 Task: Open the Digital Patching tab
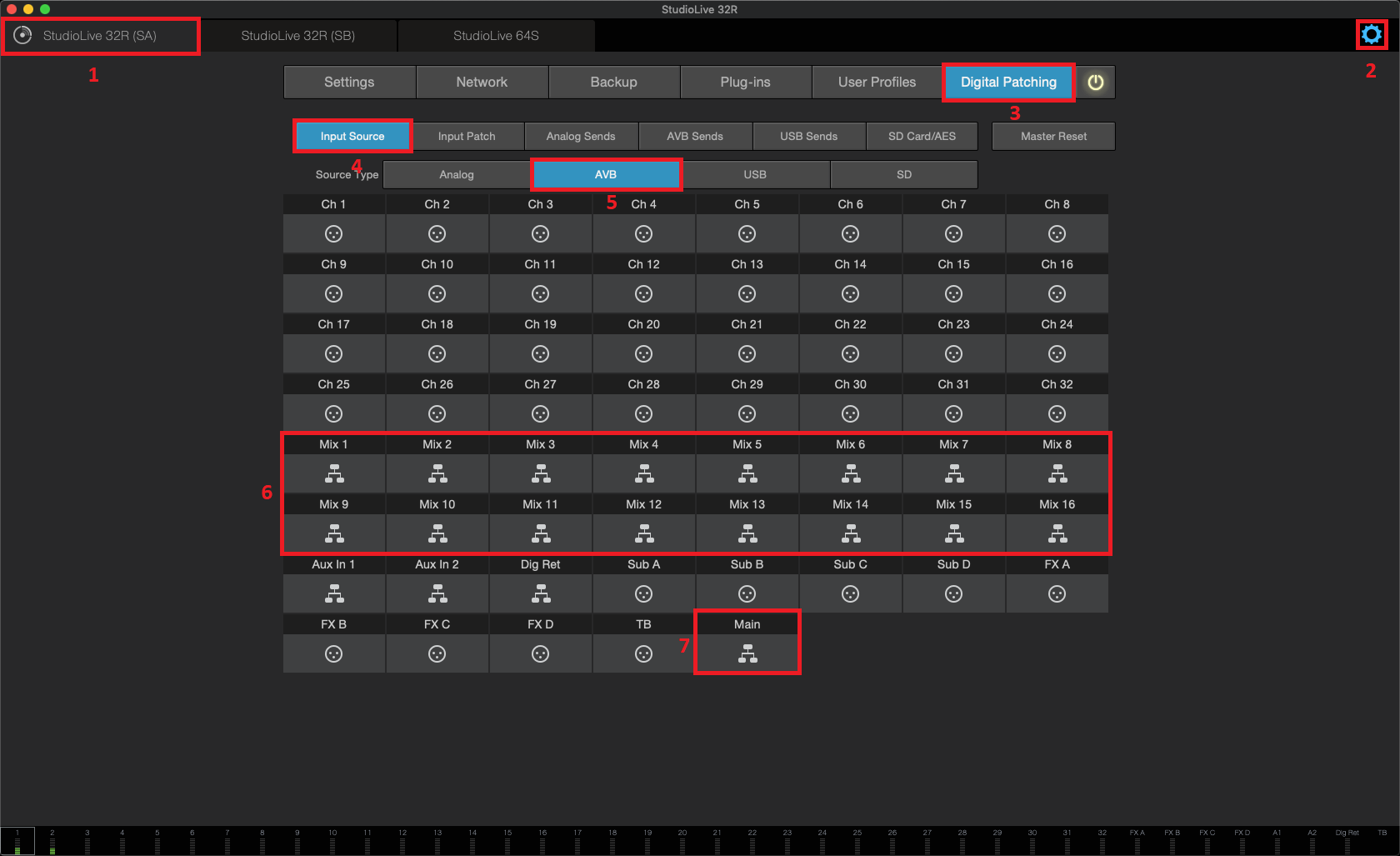coord(1008,82)
